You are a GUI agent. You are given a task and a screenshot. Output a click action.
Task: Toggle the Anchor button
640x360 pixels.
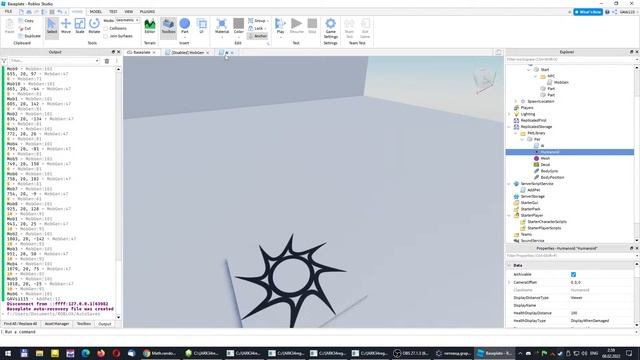258,36
